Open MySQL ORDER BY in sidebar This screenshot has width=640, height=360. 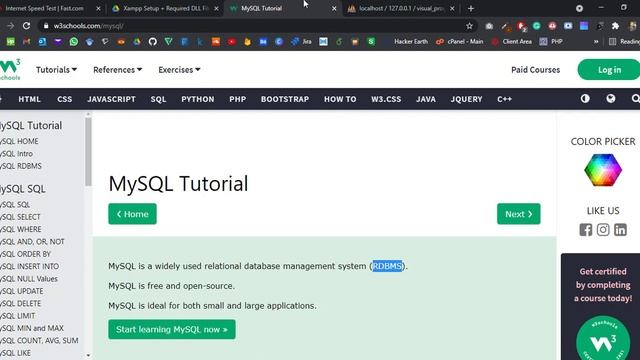coord(25,254)
